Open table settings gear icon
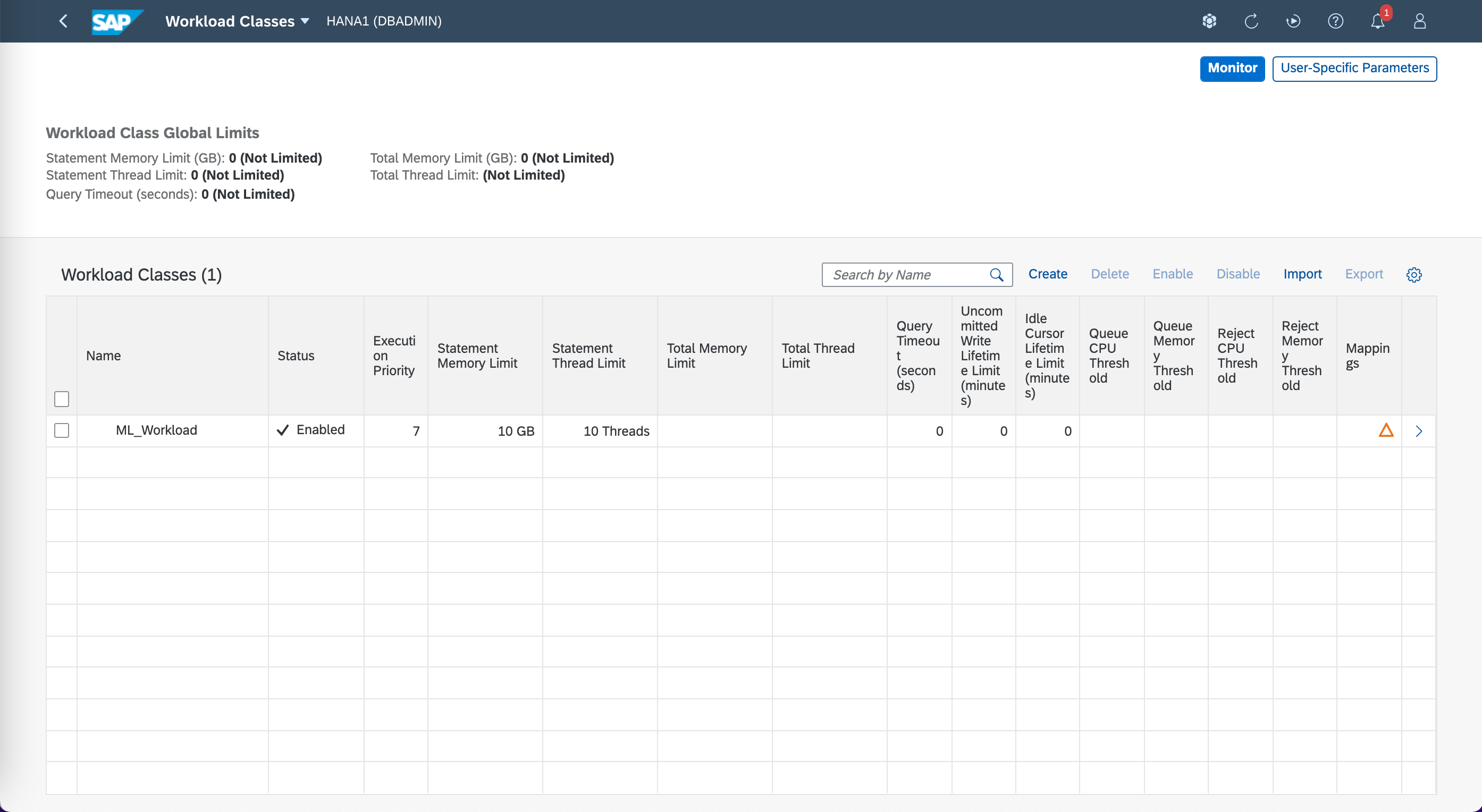Viewport: 1482px width, 812px height. tap(1413, 275)
